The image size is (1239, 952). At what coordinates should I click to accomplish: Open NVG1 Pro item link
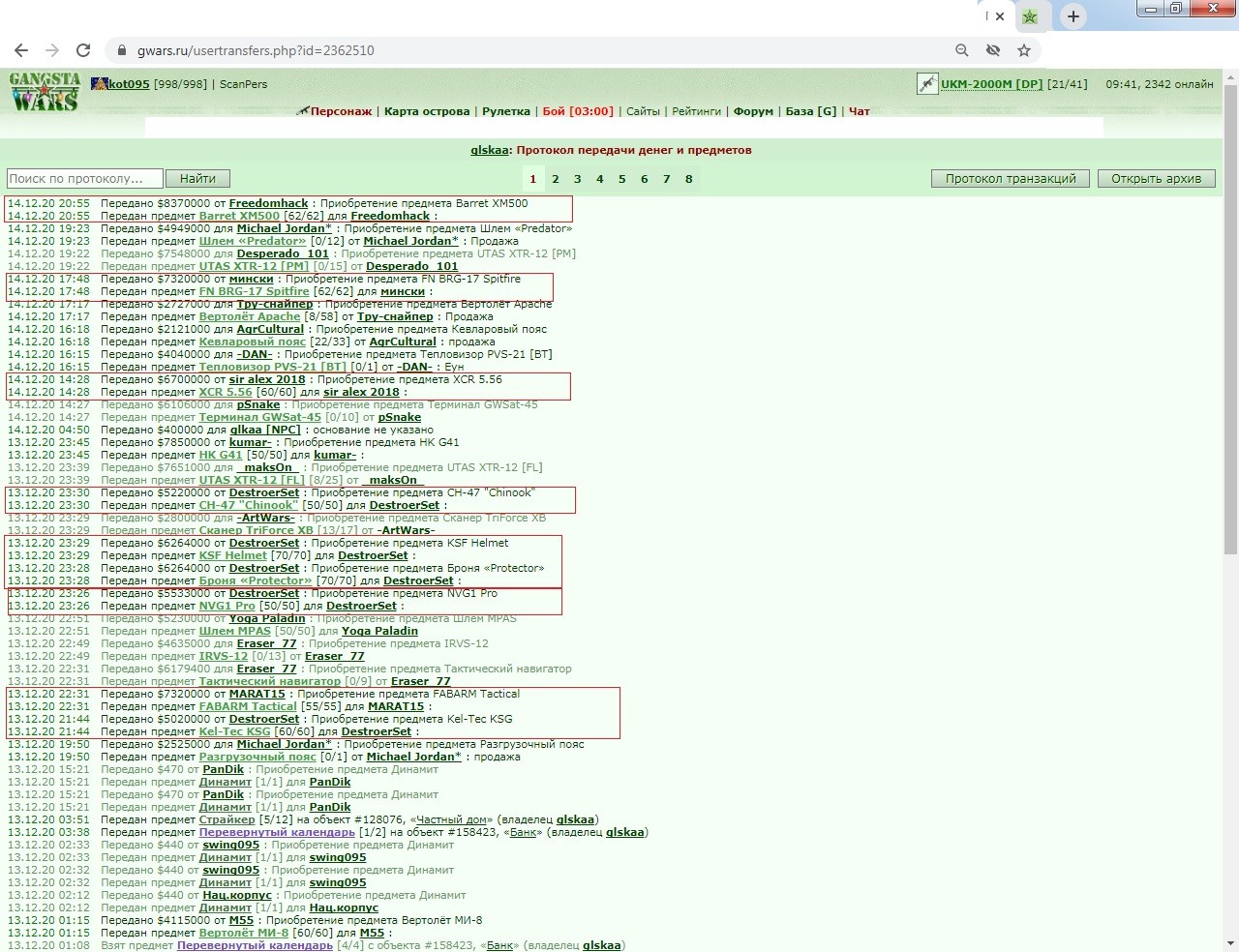point(227,606)
